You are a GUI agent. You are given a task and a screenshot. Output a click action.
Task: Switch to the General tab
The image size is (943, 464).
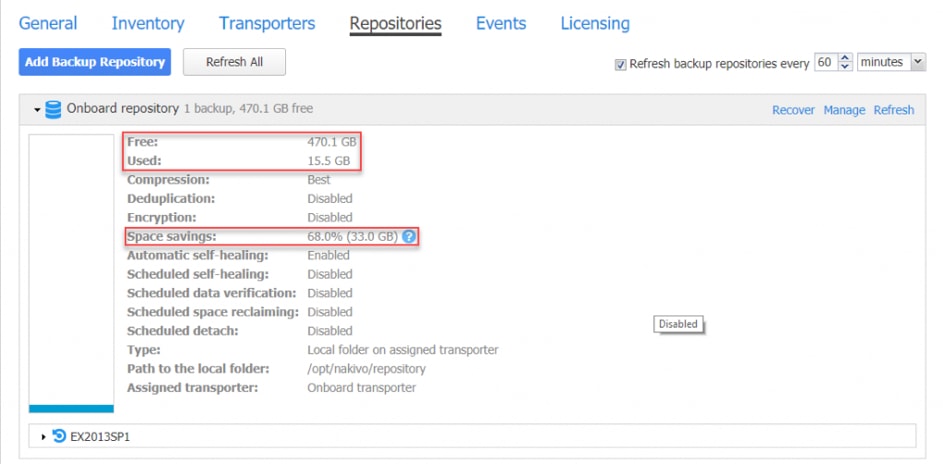coord(48,23)
